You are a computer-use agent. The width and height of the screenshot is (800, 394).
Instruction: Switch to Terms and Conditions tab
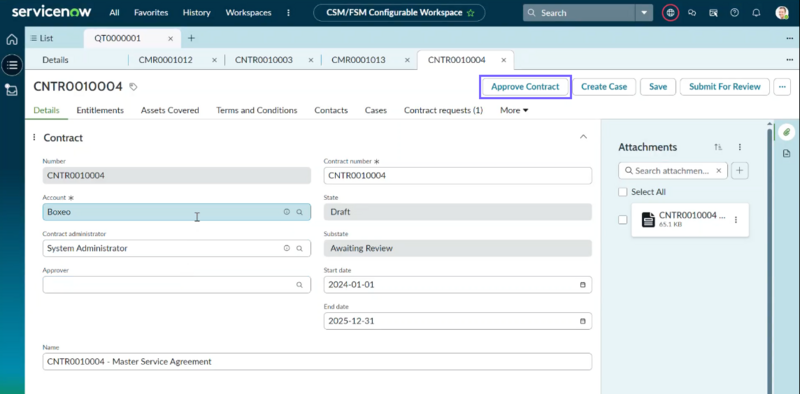coord(257,110)
